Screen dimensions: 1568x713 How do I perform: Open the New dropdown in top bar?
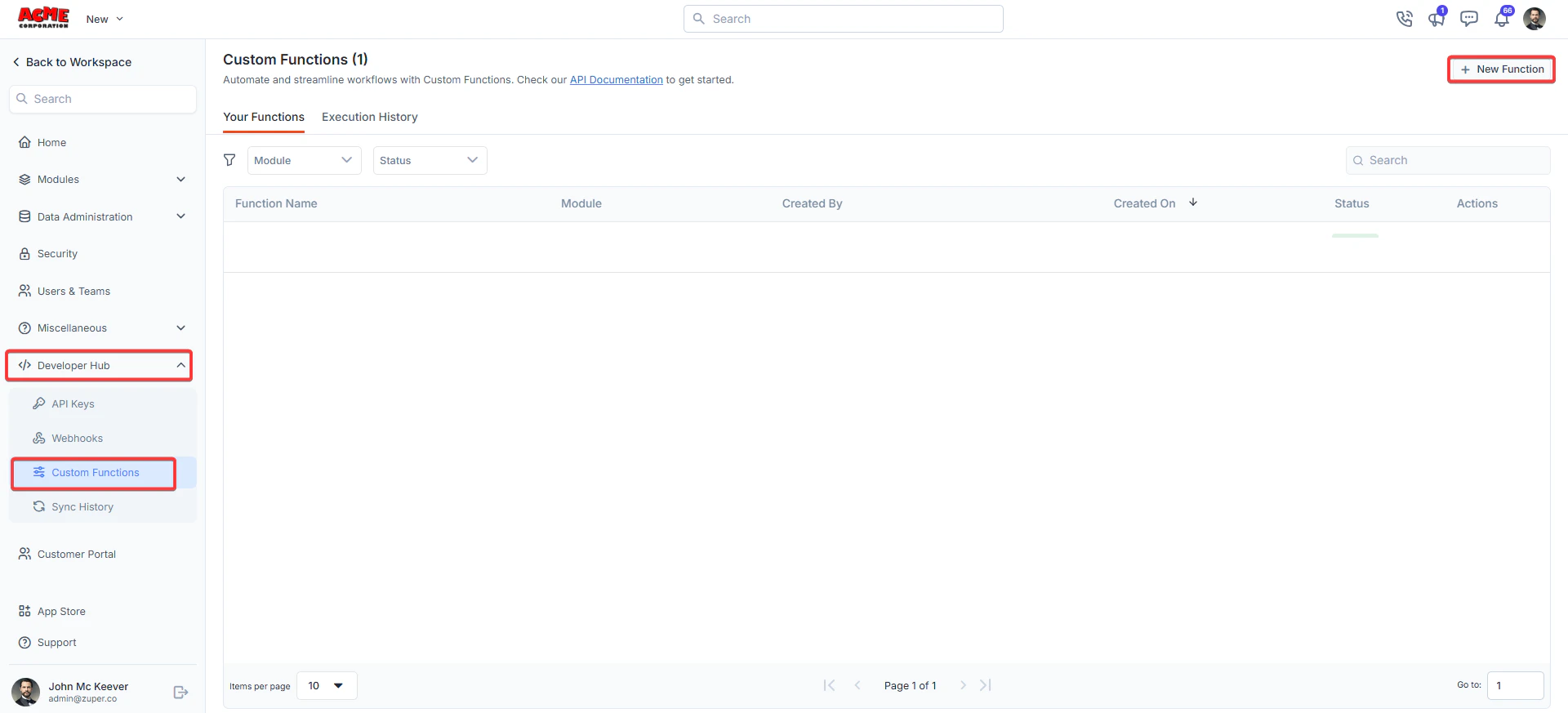point(105,19)
